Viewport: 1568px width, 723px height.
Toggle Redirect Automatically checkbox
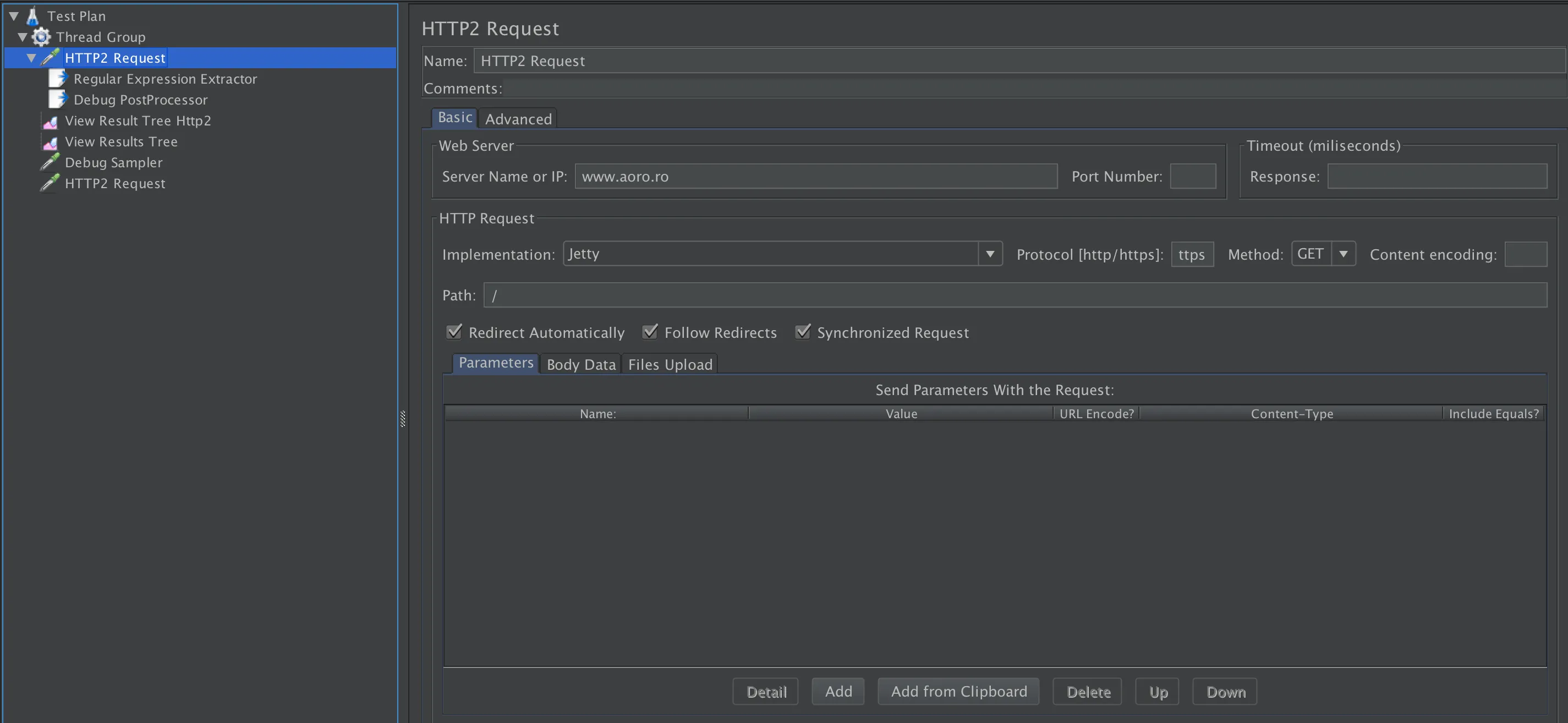tap(454, 332)
